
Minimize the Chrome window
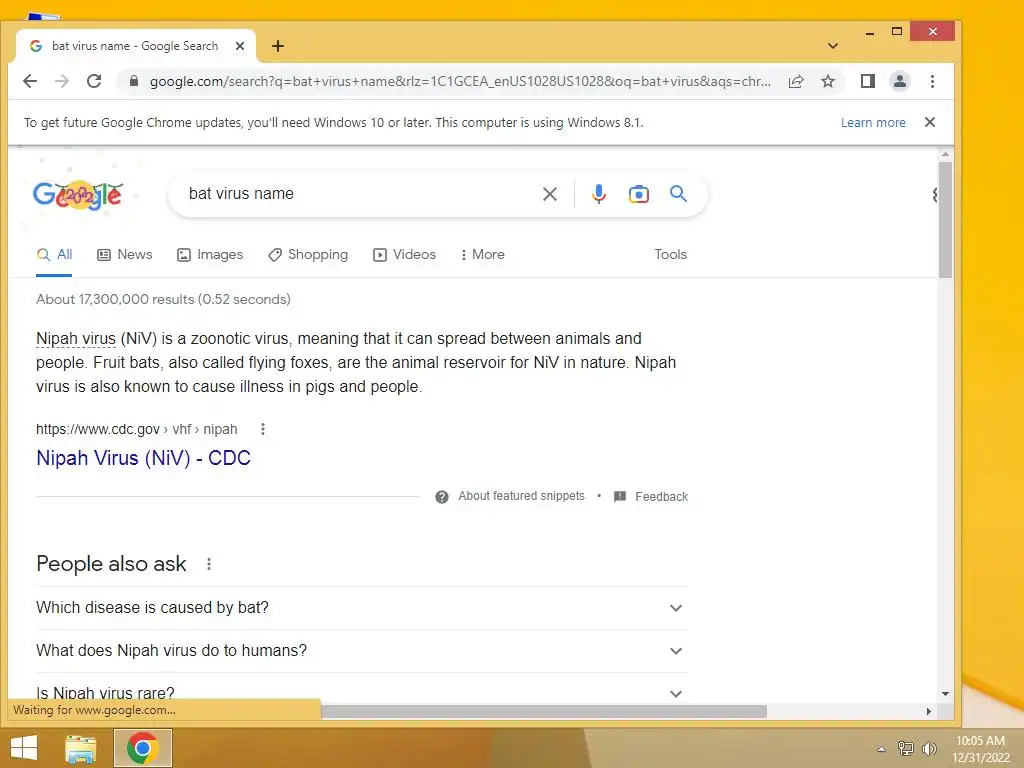[870, 32]
